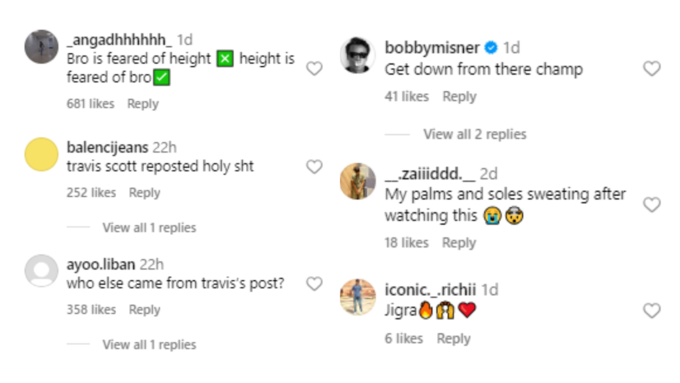This screenshot has width=680, height=383.
Task: Tap the heart icon beside __.zaiiiddd.__'s comment
Action: click(x=652, y=204)
